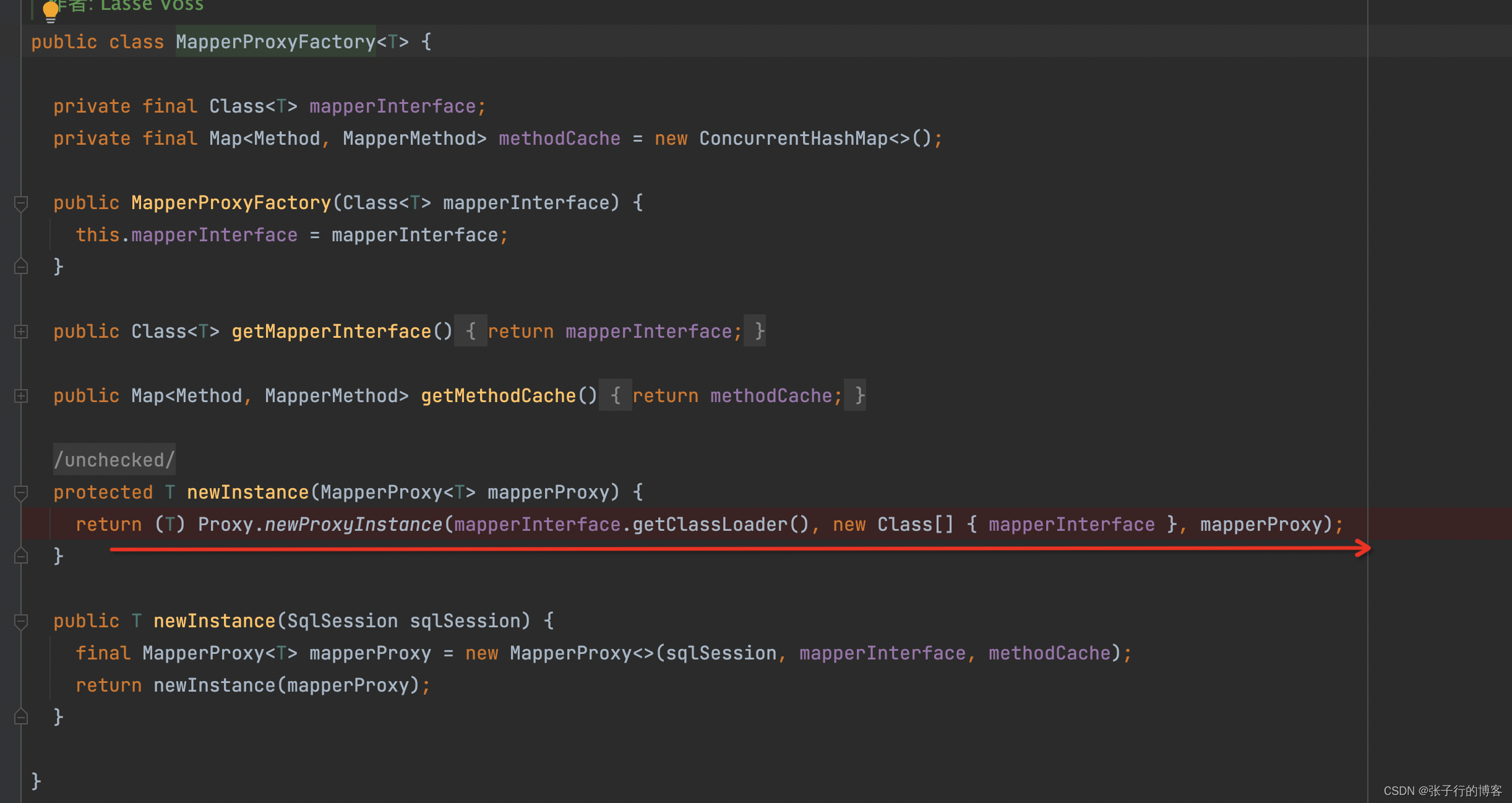The height and width of the screenshot is (803, 1512).
Task: Collapse the newInstance(SqlSession) method fold marker
Action: click(x=20, y=621)
